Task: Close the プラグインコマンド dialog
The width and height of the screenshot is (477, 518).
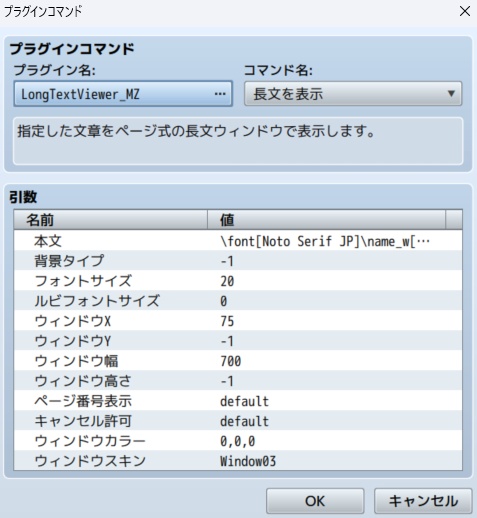Action: (464, 12)
